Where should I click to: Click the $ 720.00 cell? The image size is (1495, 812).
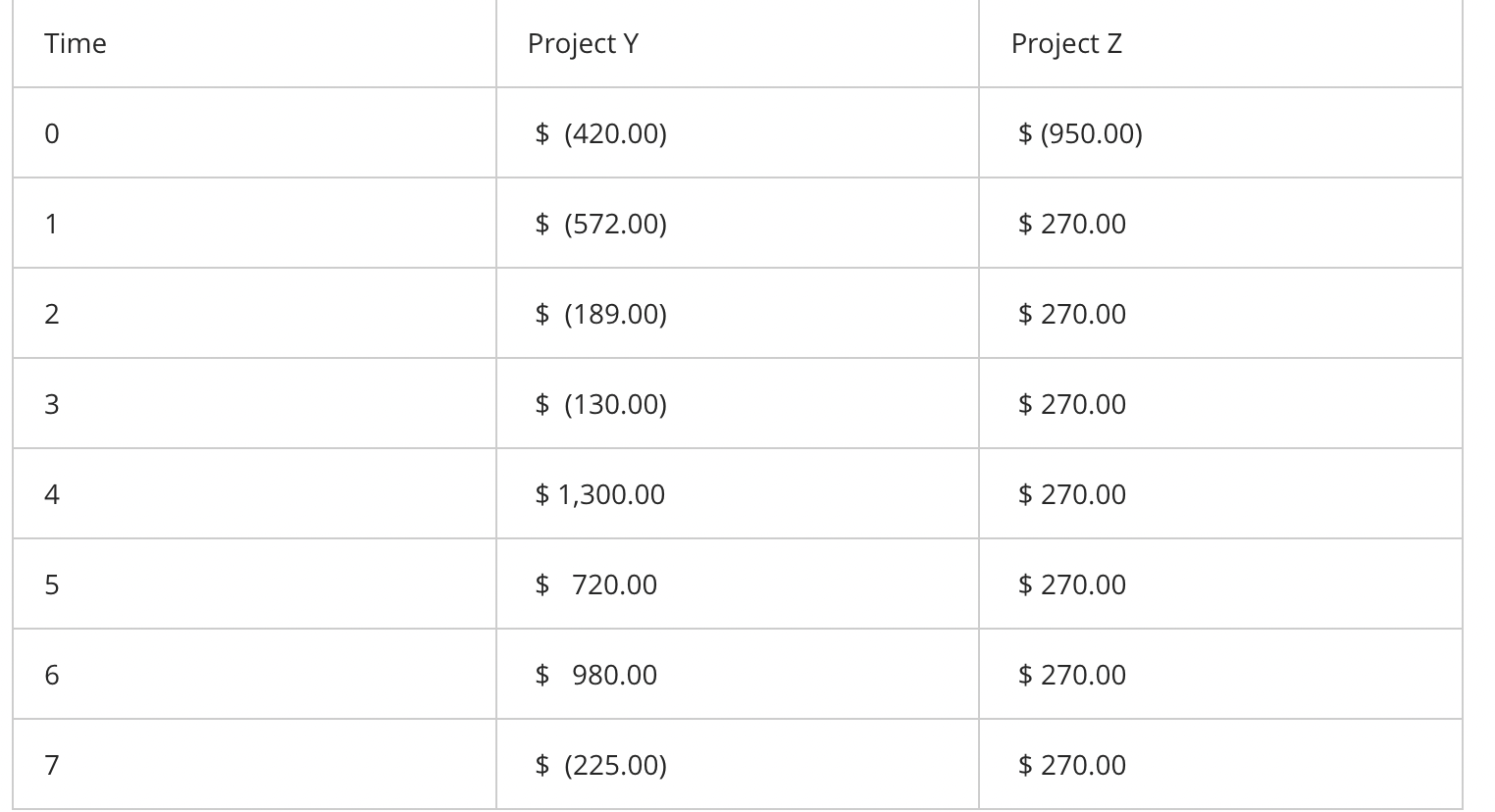click(x=595, y=584)
